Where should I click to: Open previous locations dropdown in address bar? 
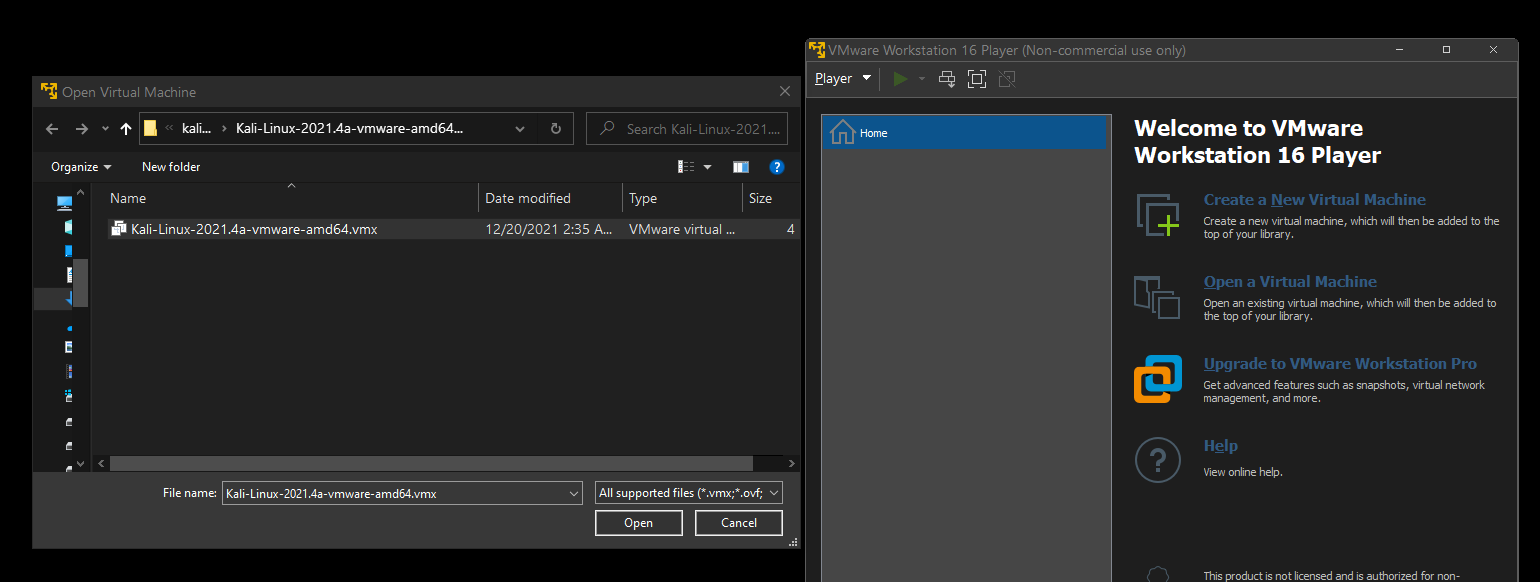[520, 129]
